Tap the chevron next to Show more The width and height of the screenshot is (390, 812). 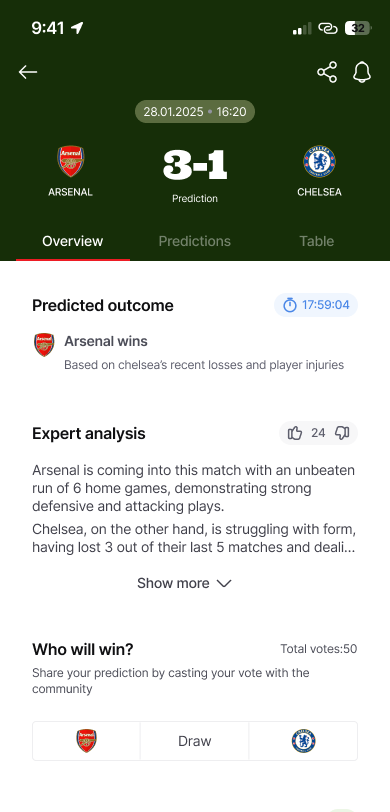pos(223,584)
